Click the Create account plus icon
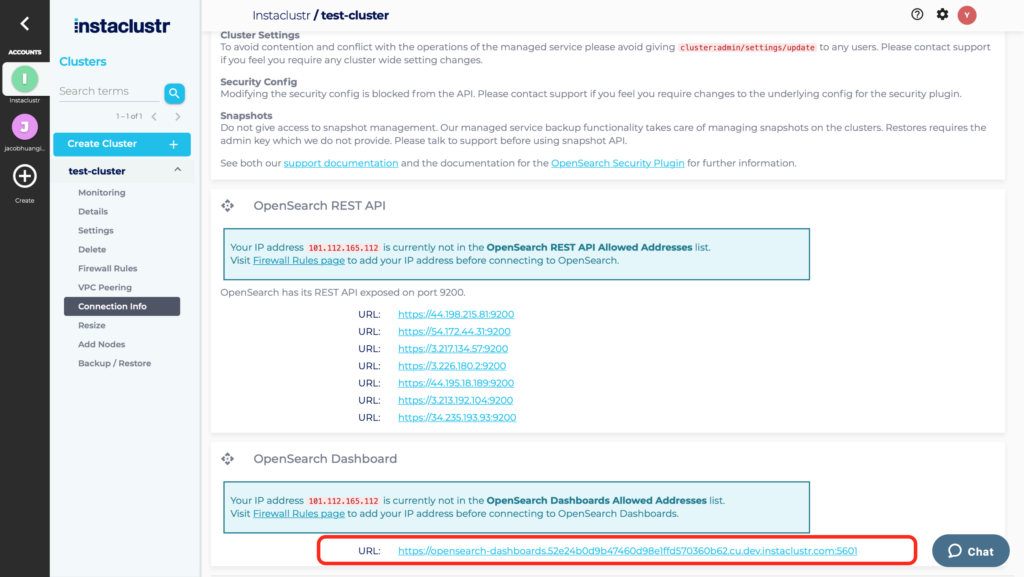1024x577 pixels. pos(24,177)
